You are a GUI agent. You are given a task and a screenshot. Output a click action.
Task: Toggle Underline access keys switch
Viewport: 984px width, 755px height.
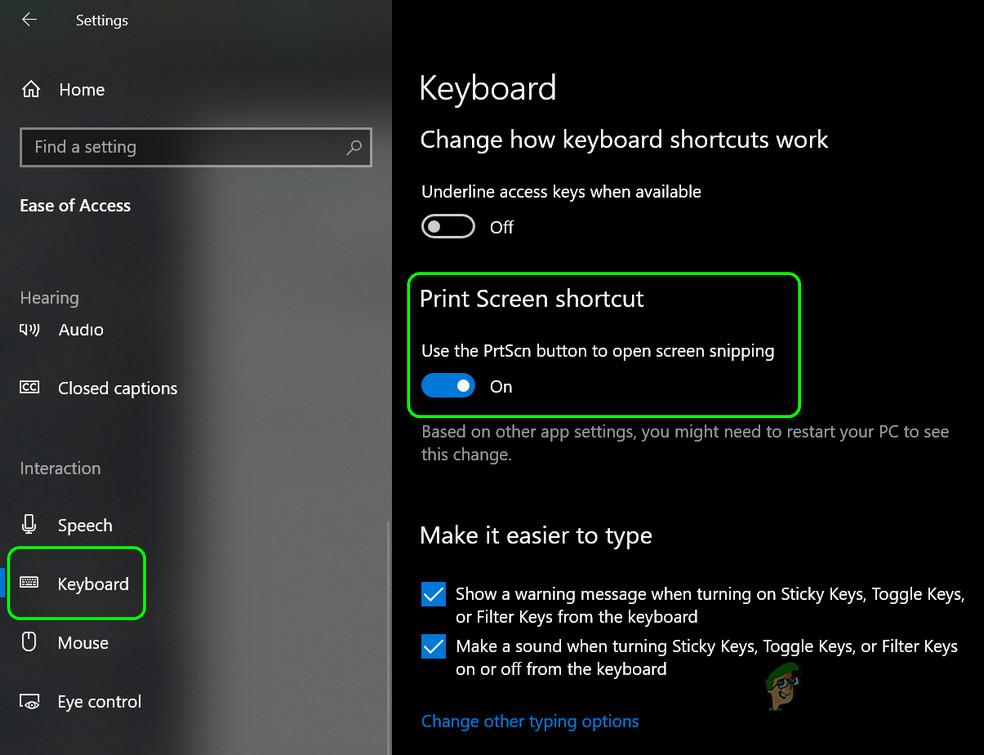[448, 227]
